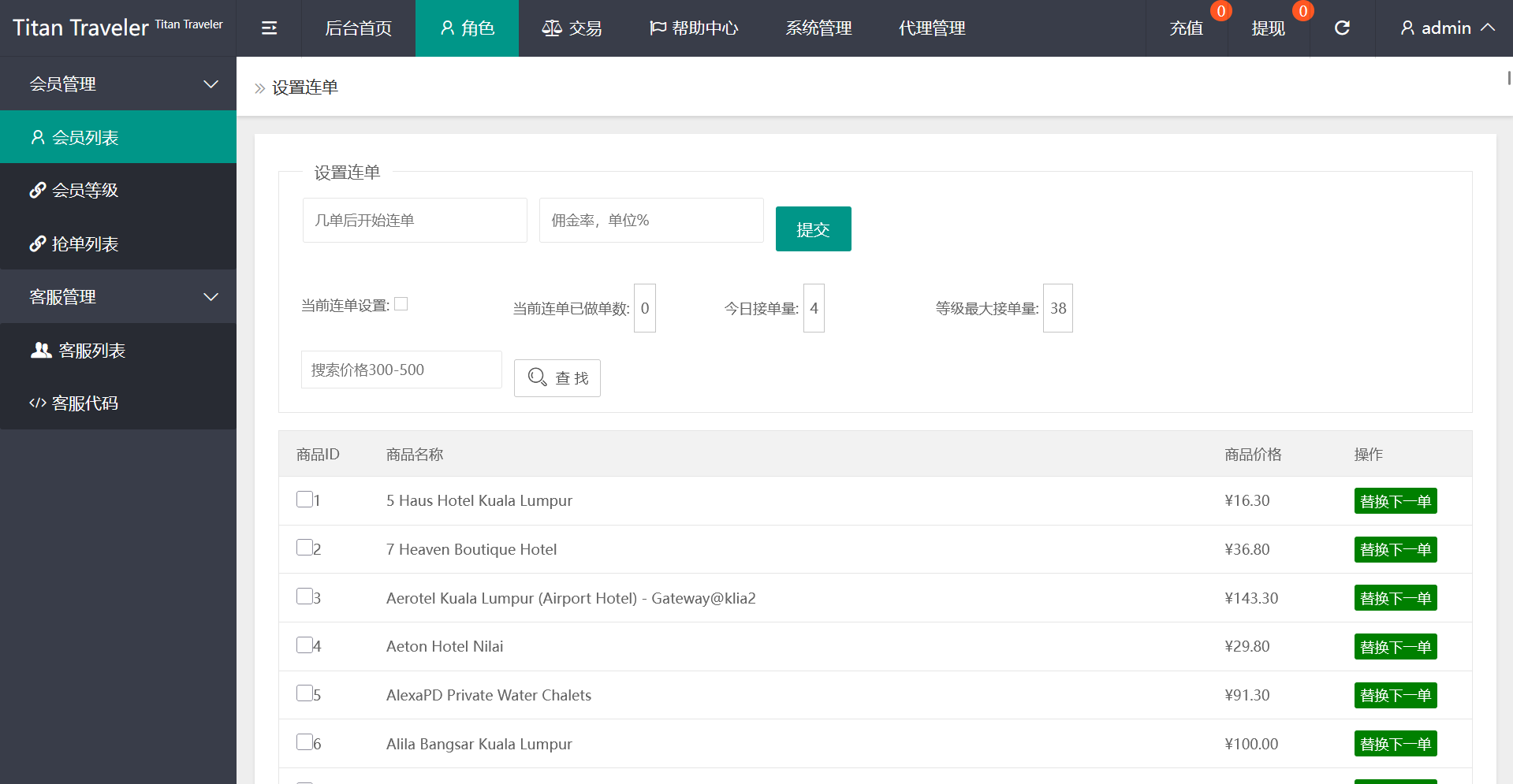
Task: Click the hamburger menu collapse icon
Action: point(269,28)
